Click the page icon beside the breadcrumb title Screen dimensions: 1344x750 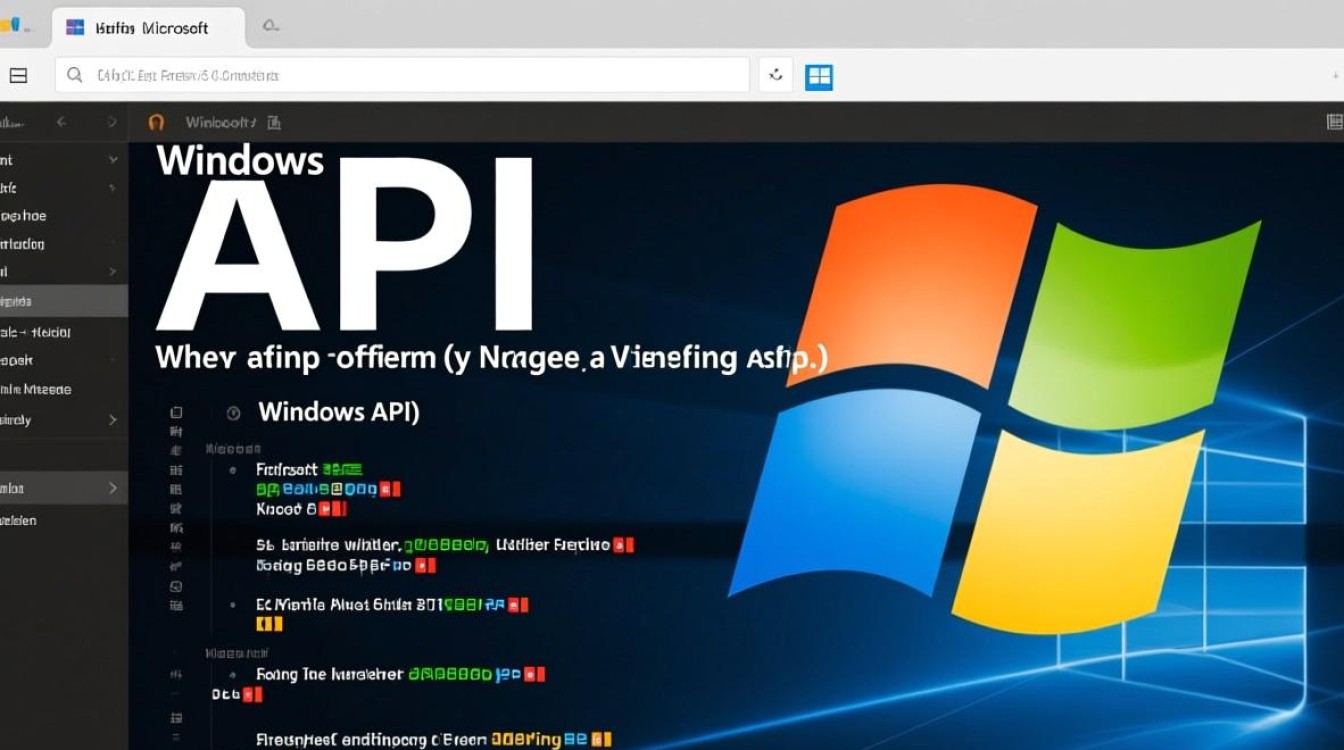272,121
